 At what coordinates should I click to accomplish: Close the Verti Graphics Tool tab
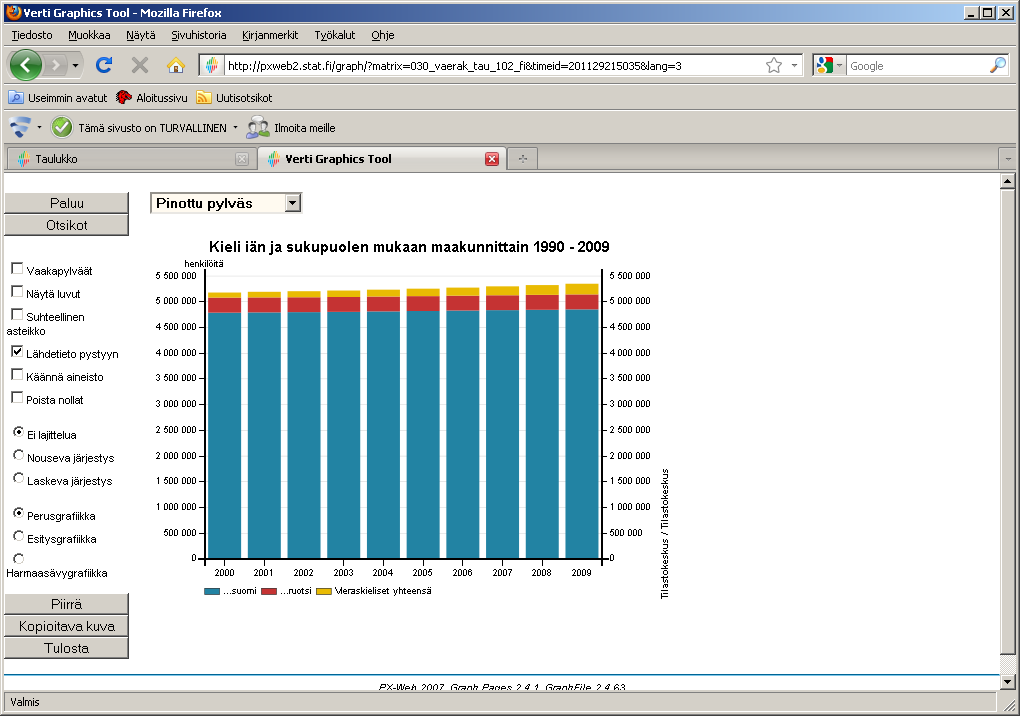pos(492,159)
